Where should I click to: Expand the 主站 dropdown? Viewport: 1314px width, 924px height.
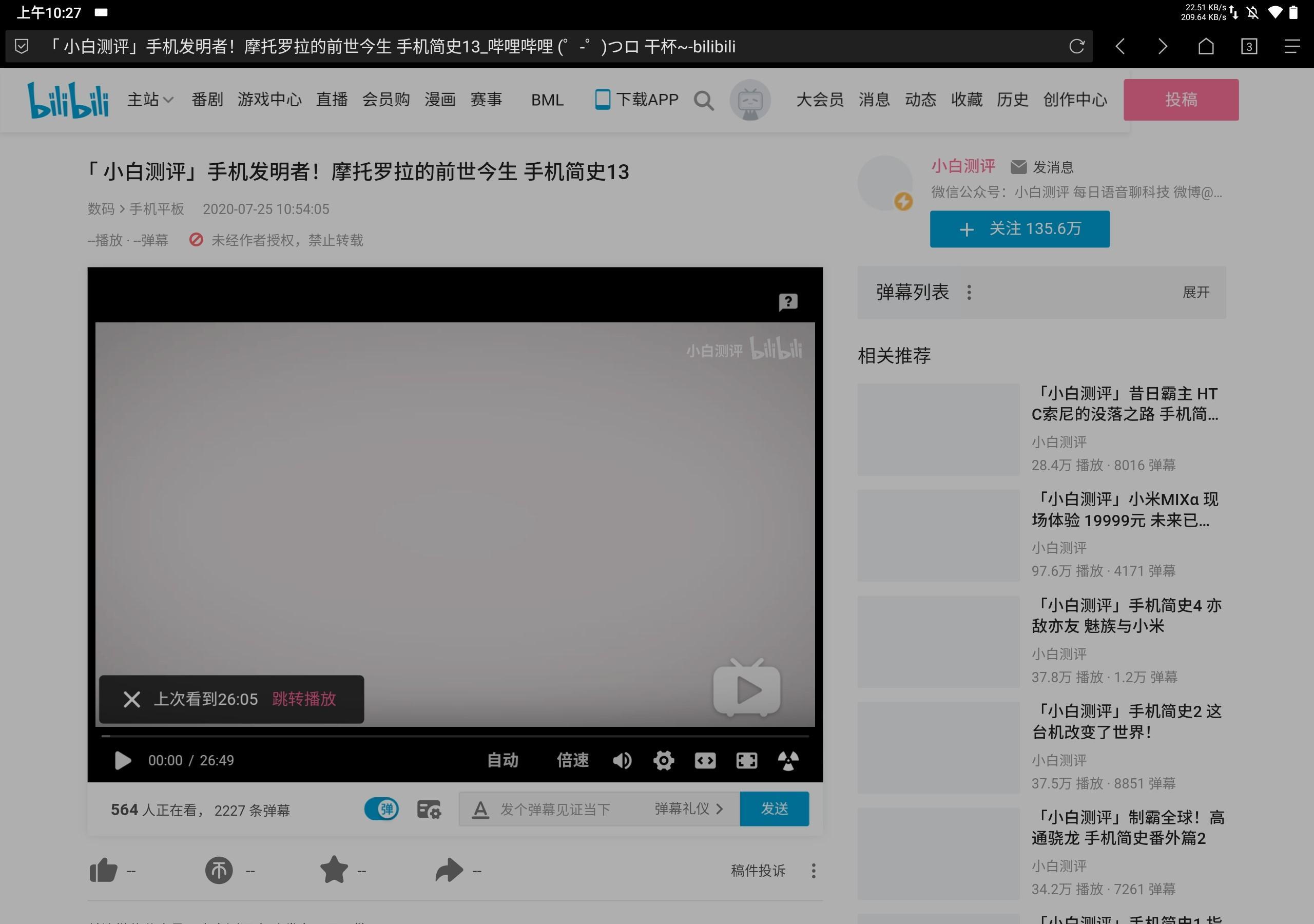[x=150, y=100]
